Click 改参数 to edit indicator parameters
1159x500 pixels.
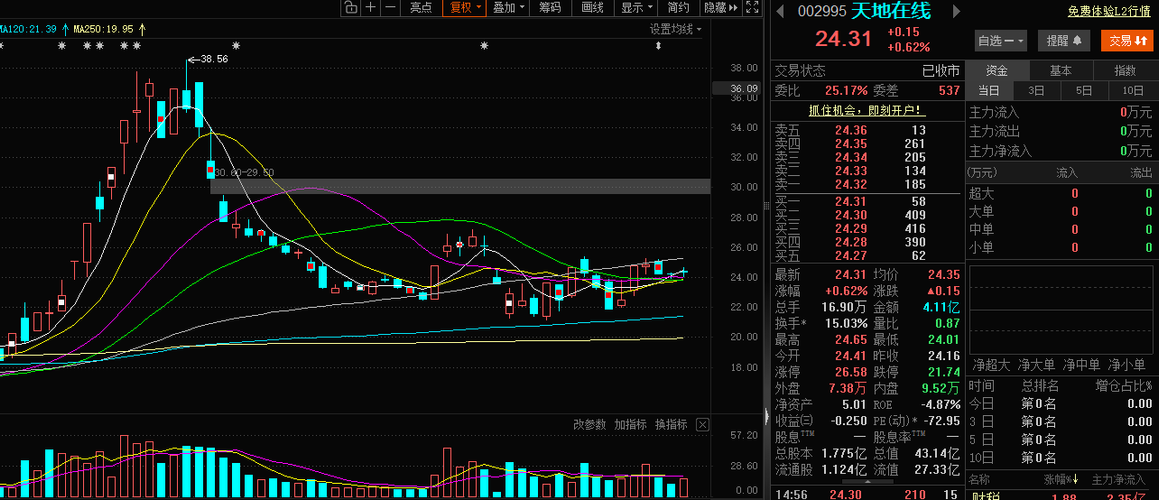[589, 425]
